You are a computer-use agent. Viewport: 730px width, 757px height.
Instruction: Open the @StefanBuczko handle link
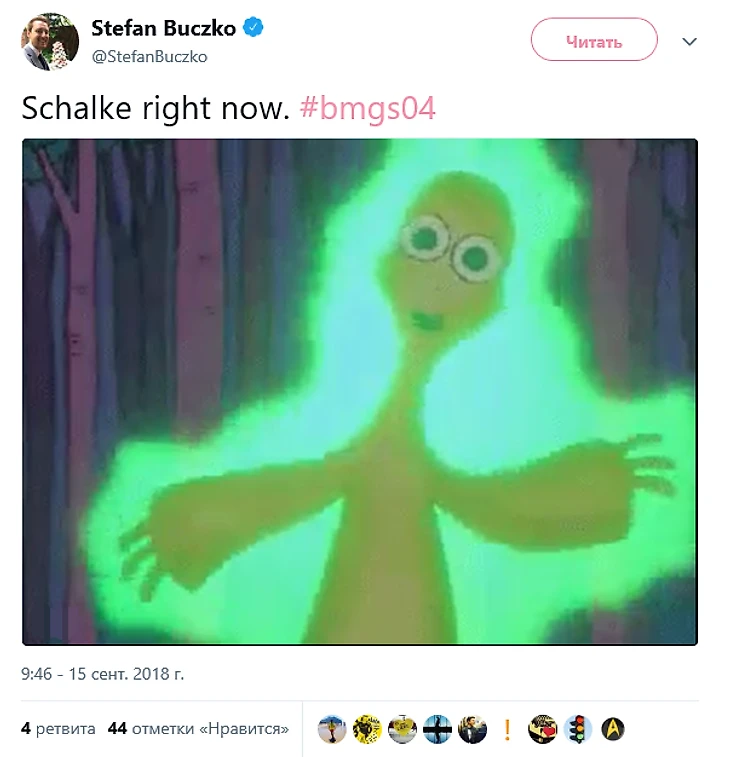click(x=149, y=56)
